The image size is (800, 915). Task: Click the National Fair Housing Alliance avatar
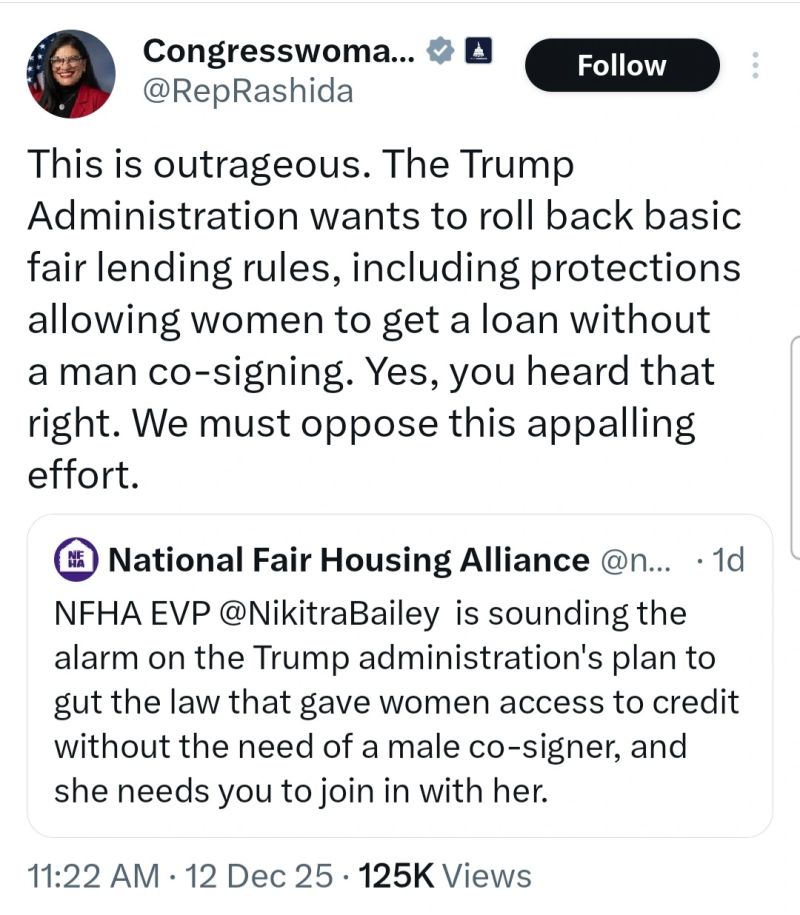coord(76,559)
